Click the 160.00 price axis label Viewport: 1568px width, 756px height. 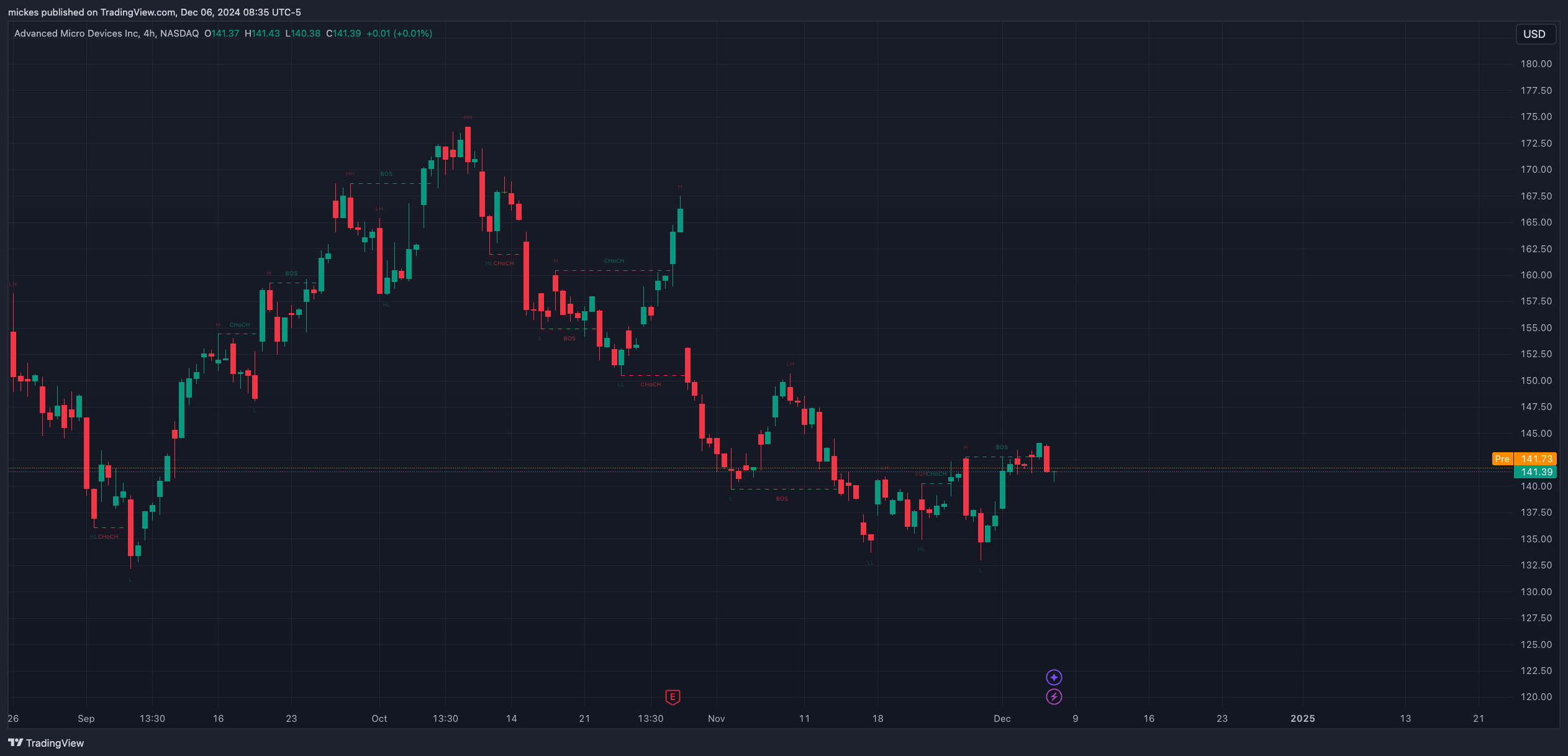tap(1536, 275)
